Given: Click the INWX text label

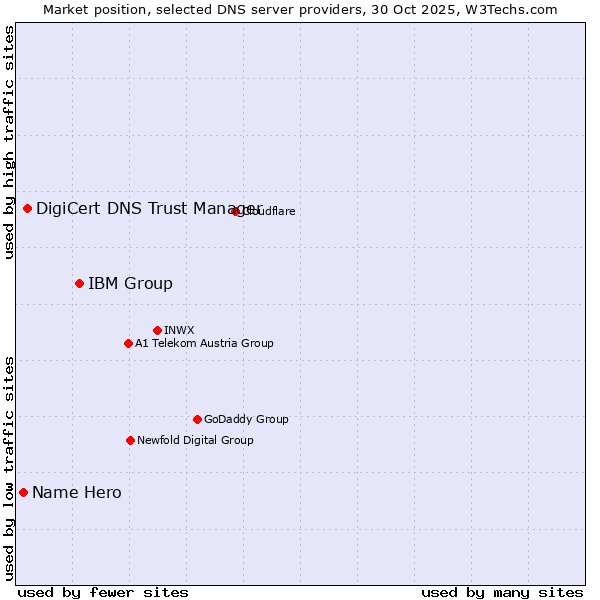Looking at the screenshot, I should (x=179, y=330).
